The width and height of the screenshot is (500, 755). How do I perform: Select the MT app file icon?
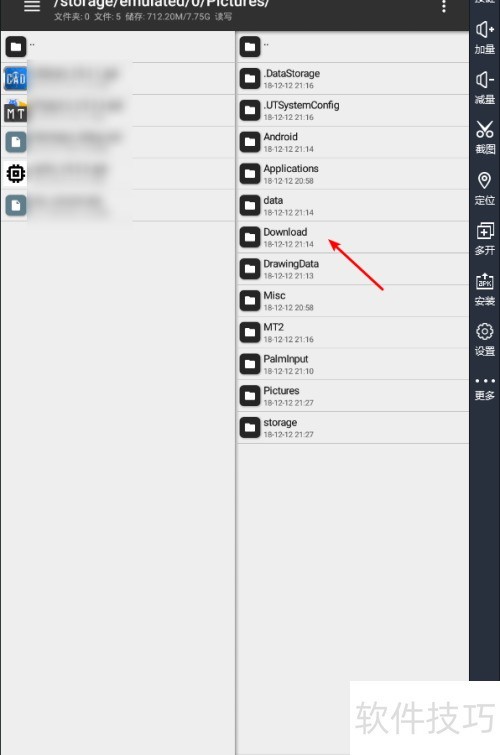coord(15,110)
